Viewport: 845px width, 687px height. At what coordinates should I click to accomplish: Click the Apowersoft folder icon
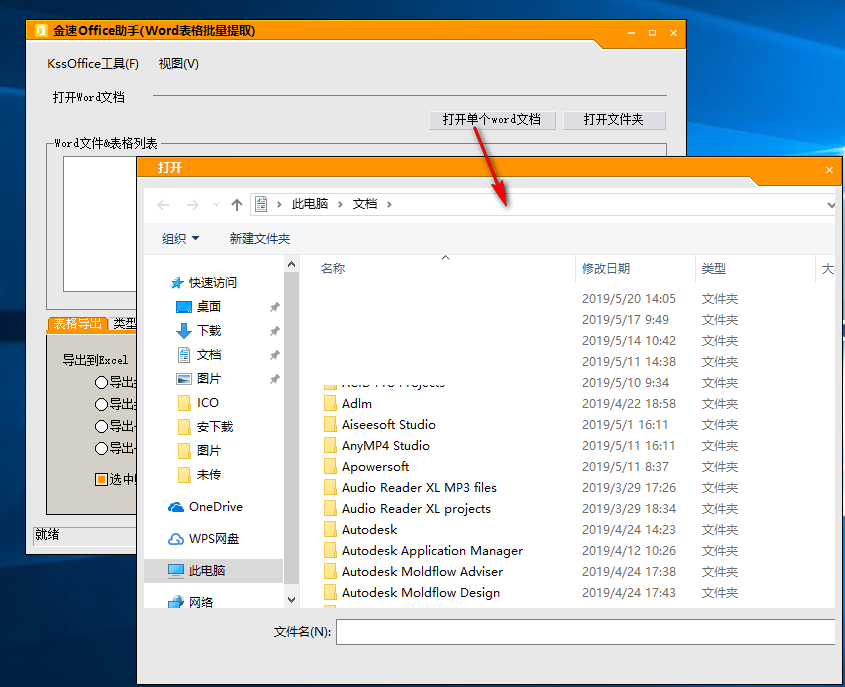point(330,467)
